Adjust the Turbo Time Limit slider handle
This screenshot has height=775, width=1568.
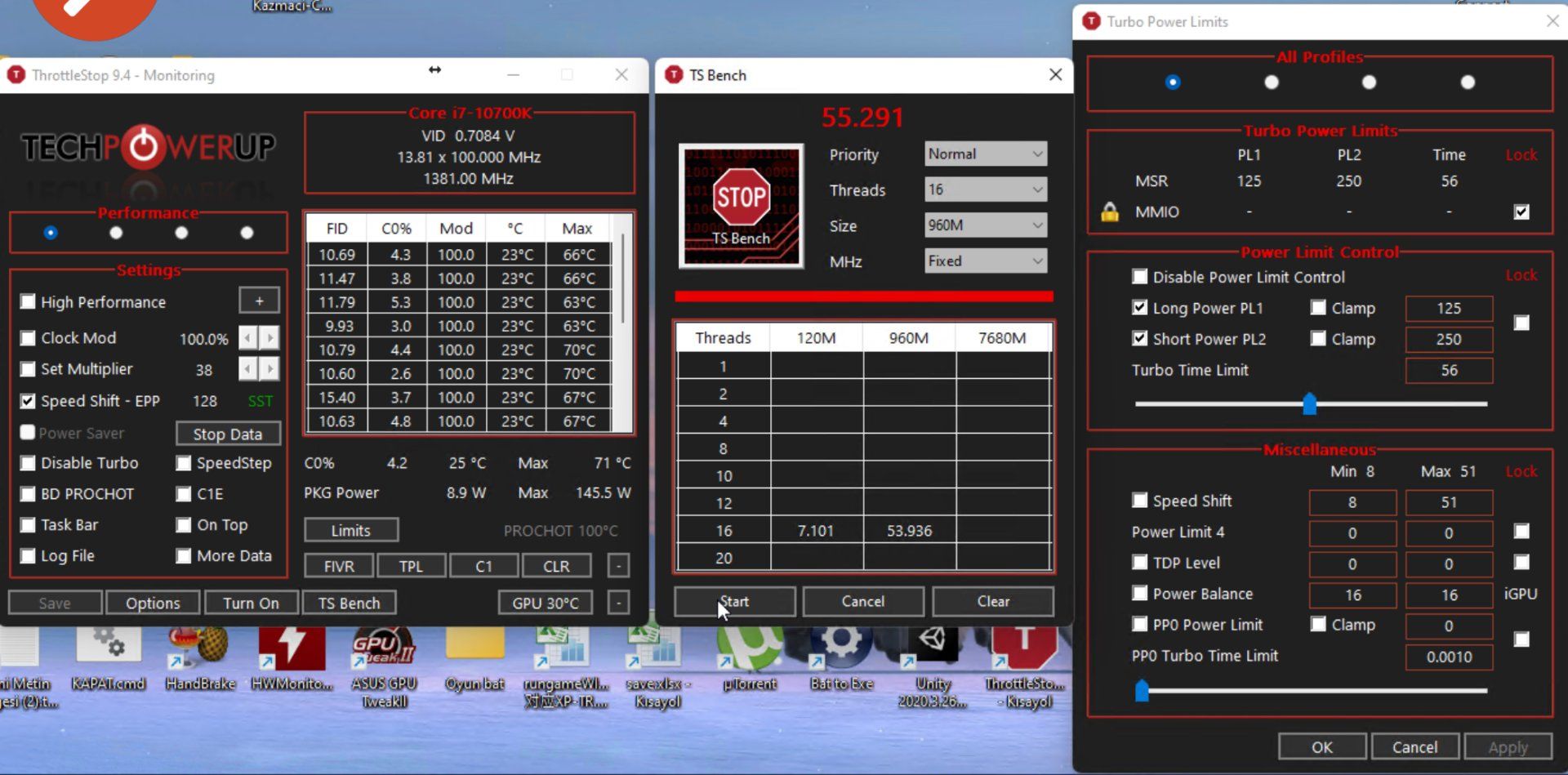coord(1310,403)
